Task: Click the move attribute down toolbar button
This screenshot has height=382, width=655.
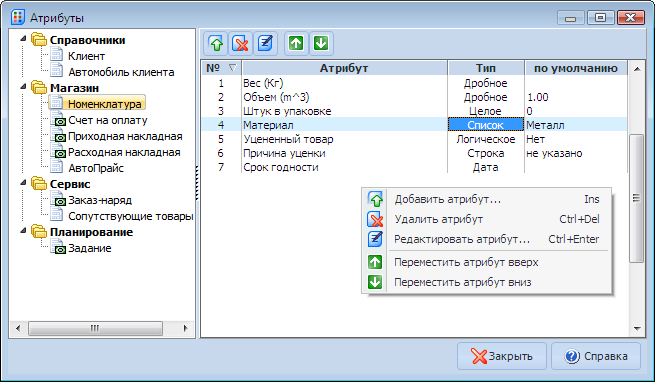Action: click(321, 43)
